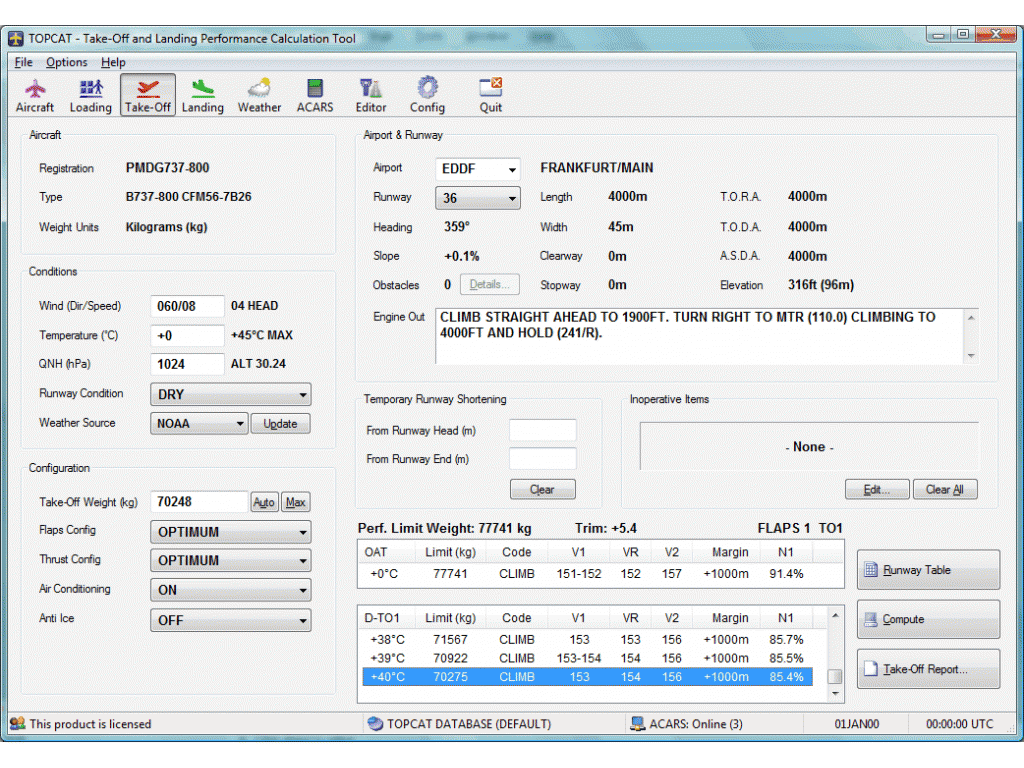The image size is (1024, 768).
Task: Click the weather Update button
Action: 280,424
